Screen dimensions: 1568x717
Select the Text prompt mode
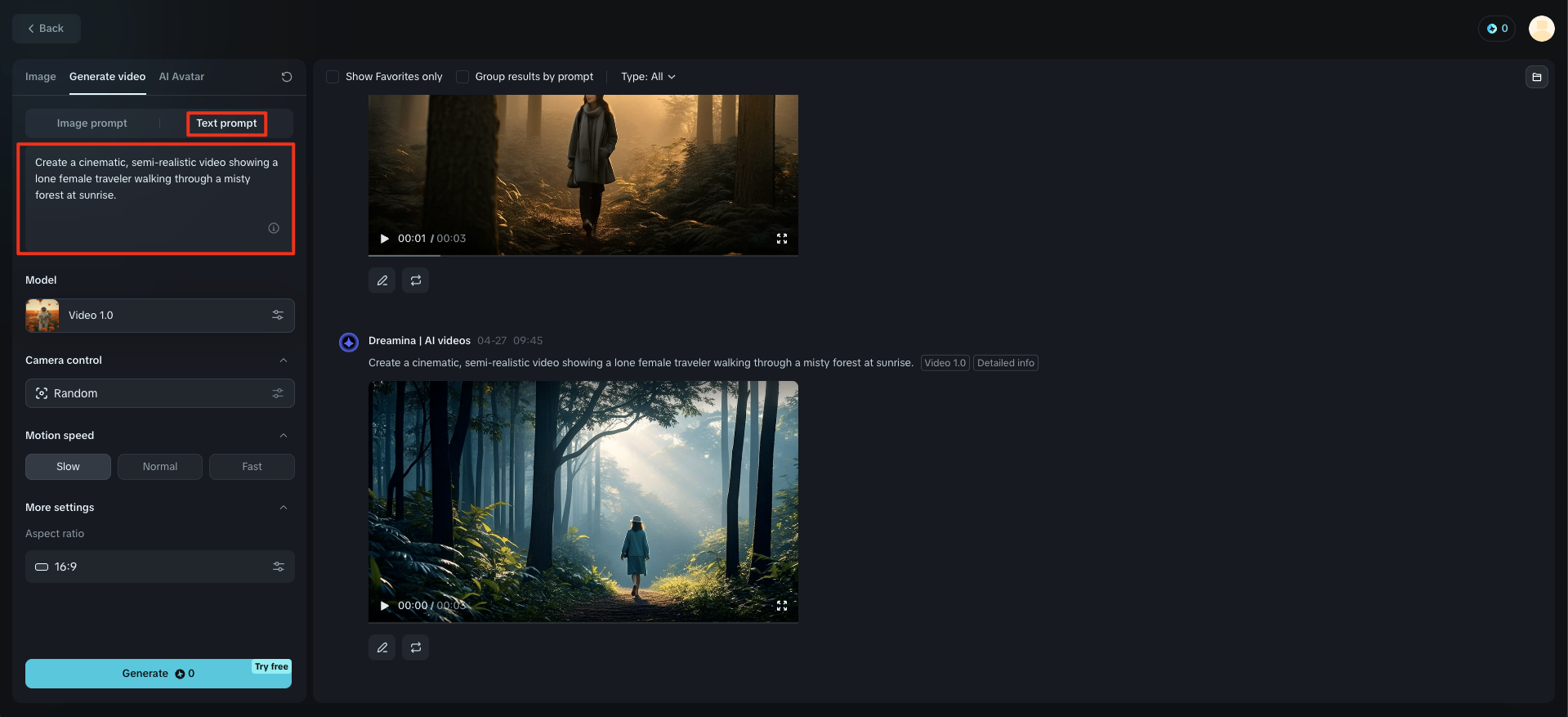tap(226, 123)
